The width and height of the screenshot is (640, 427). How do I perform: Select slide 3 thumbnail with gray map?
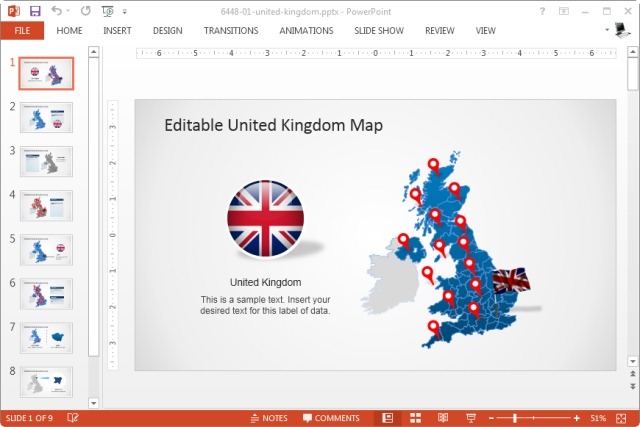point(46,162)
